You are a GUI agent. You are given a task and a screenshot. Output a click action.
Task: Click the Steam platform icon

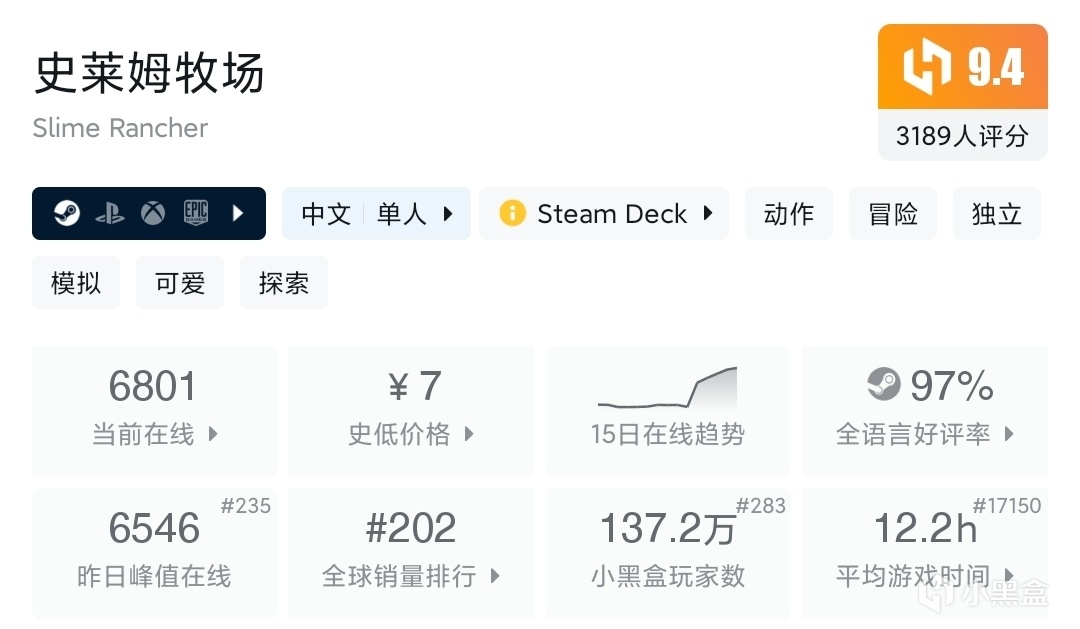click(x=68, y=213)
